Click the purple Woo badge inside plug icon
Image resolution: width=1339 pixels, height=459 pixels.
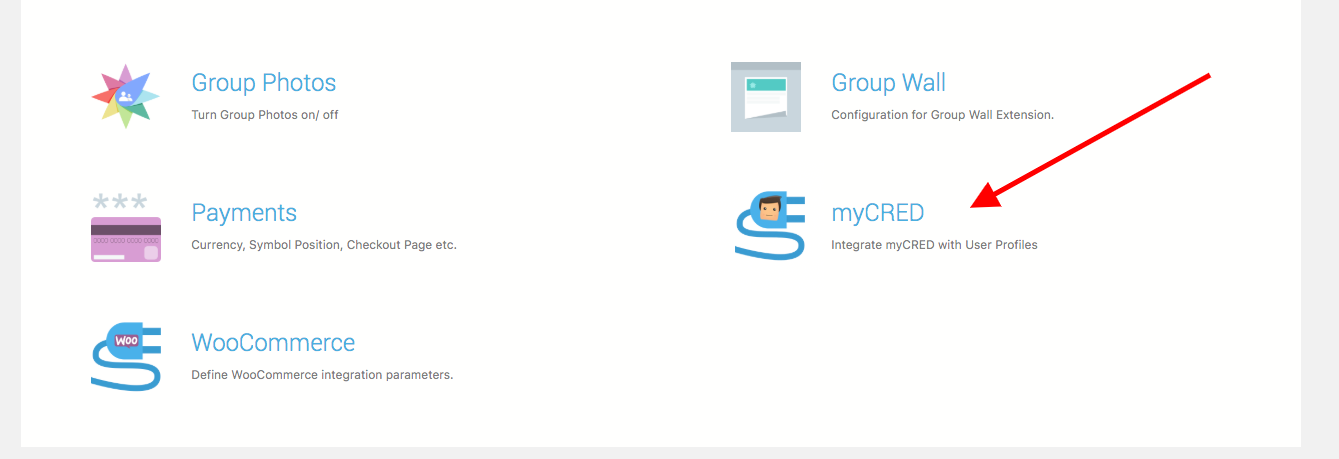click(127, 340)
